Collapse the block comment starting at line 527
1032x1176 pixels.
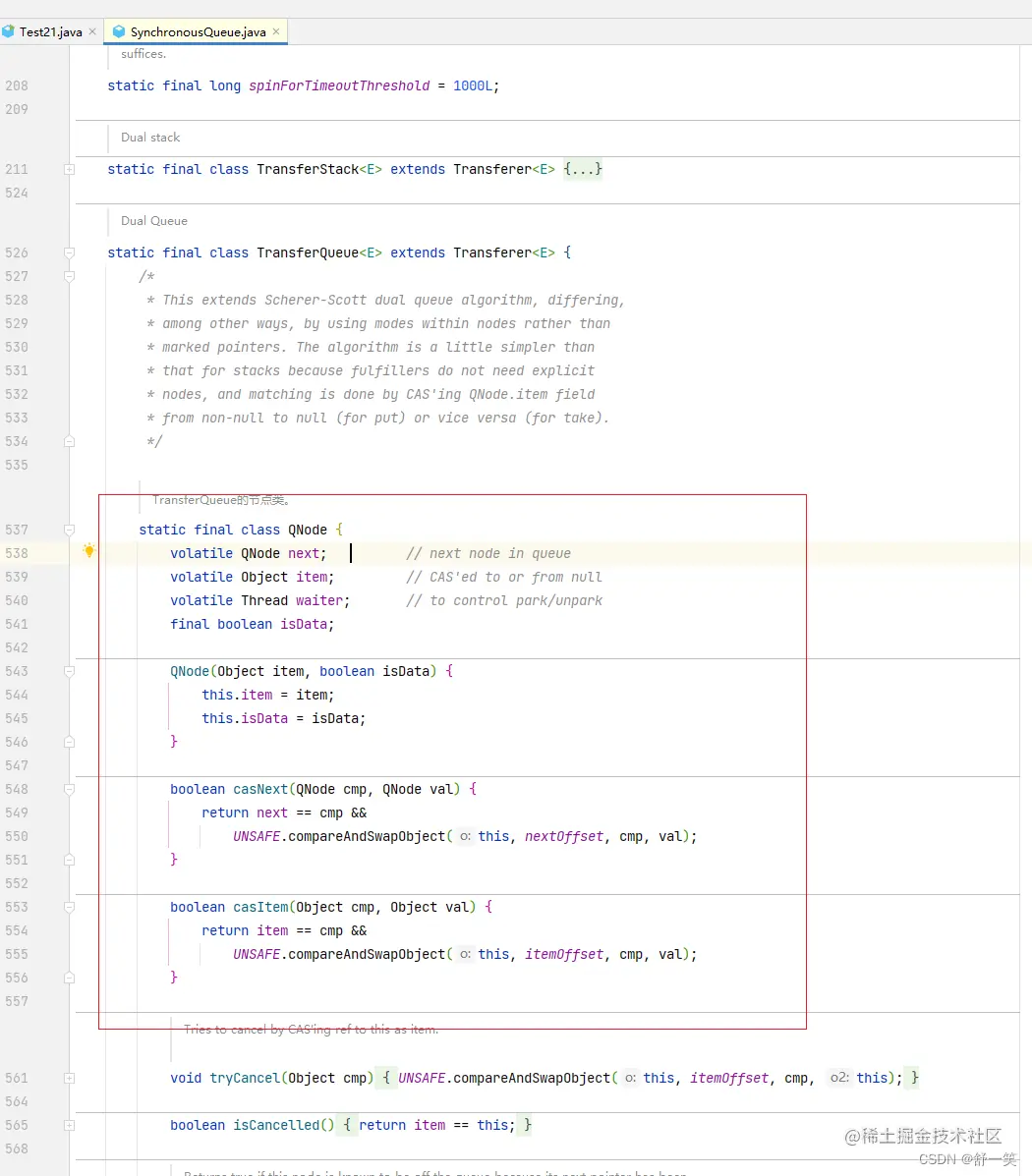(69, 276)
